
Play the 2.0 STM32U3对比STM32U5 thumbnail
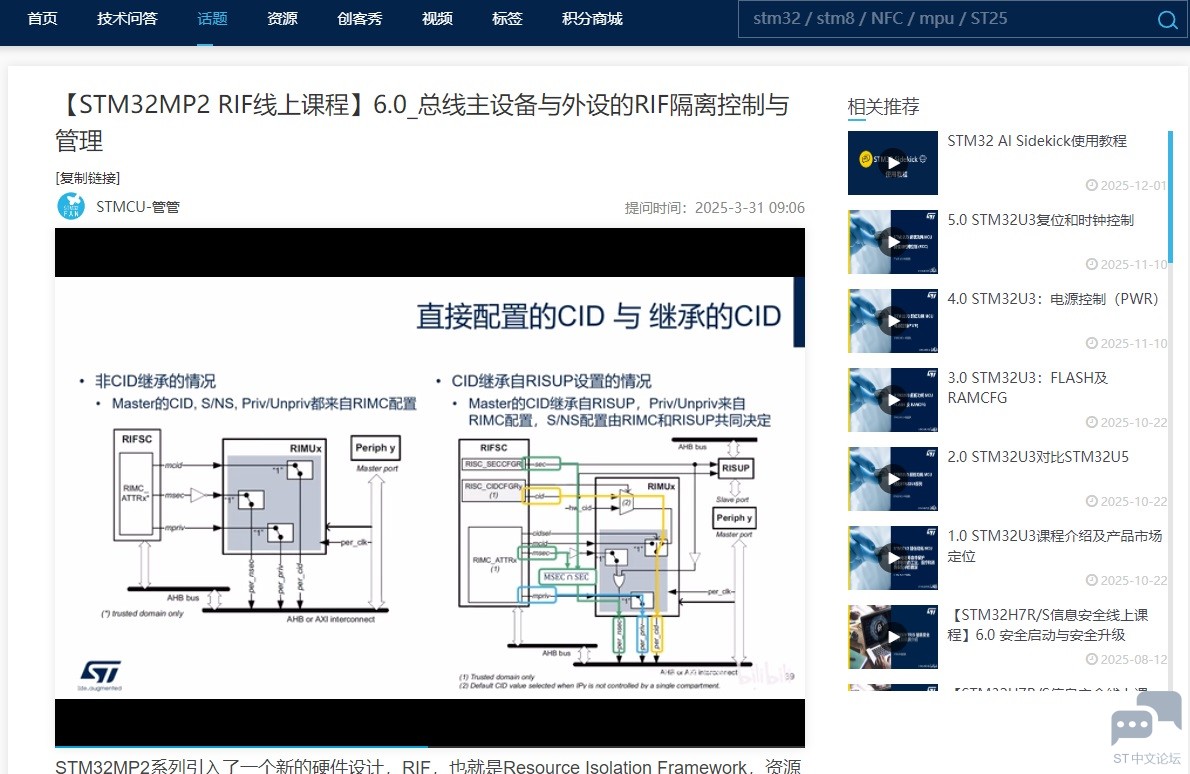pos(892,479)
